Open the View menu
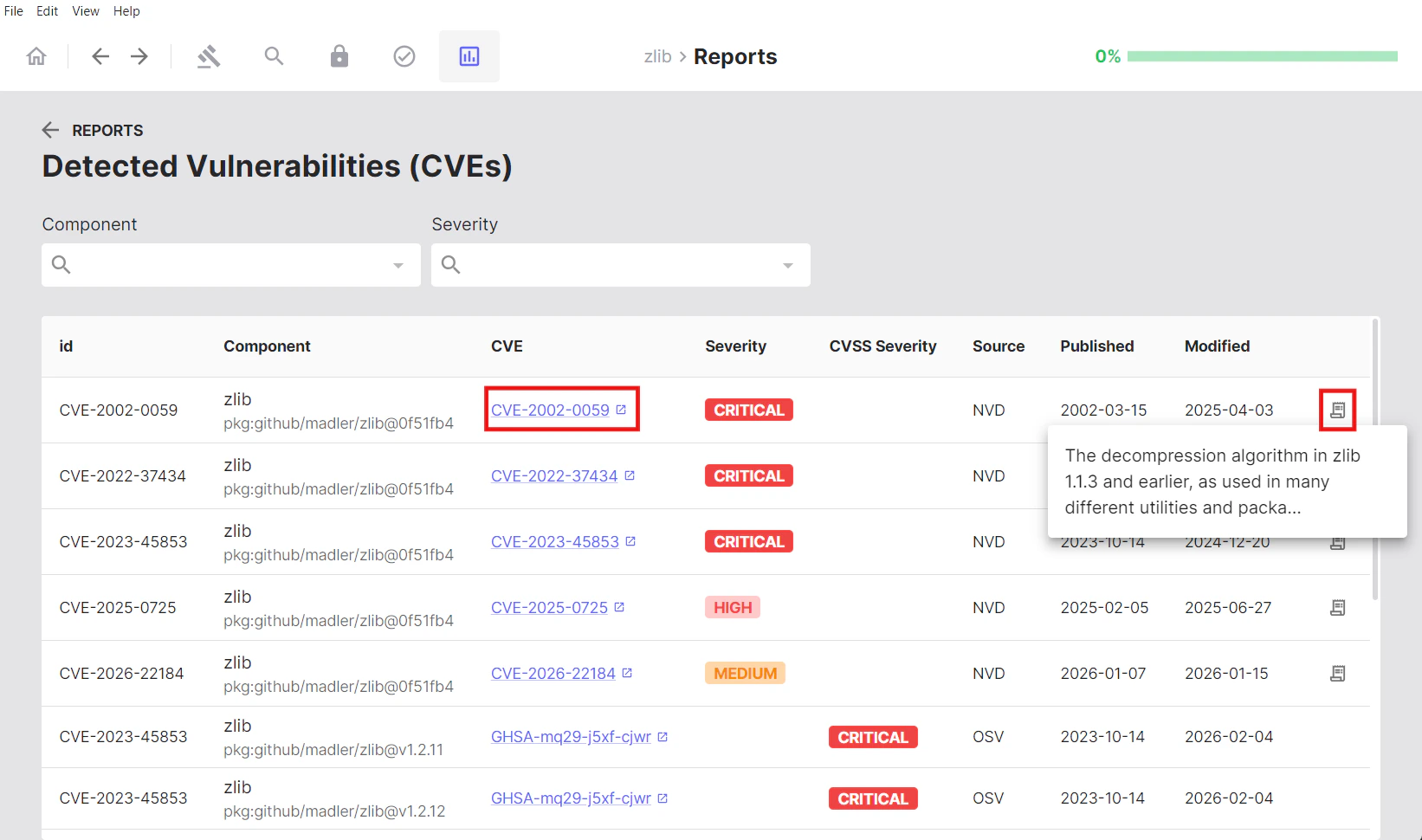 [85, 10]
